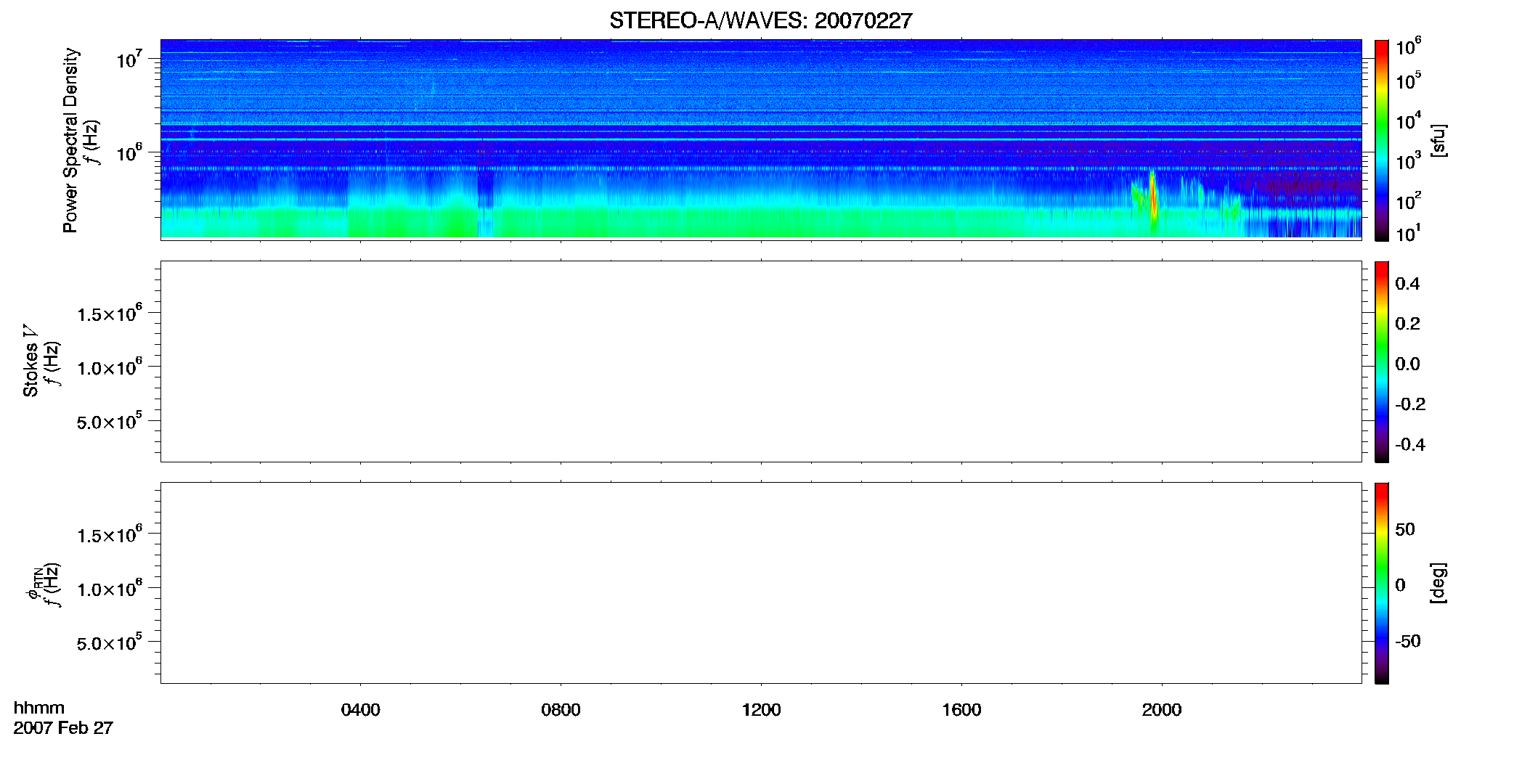Click inside the empty Stokes V panel
Viewport: 1522px width, 784px height.
pyautogui.click(x=760, y=362)
